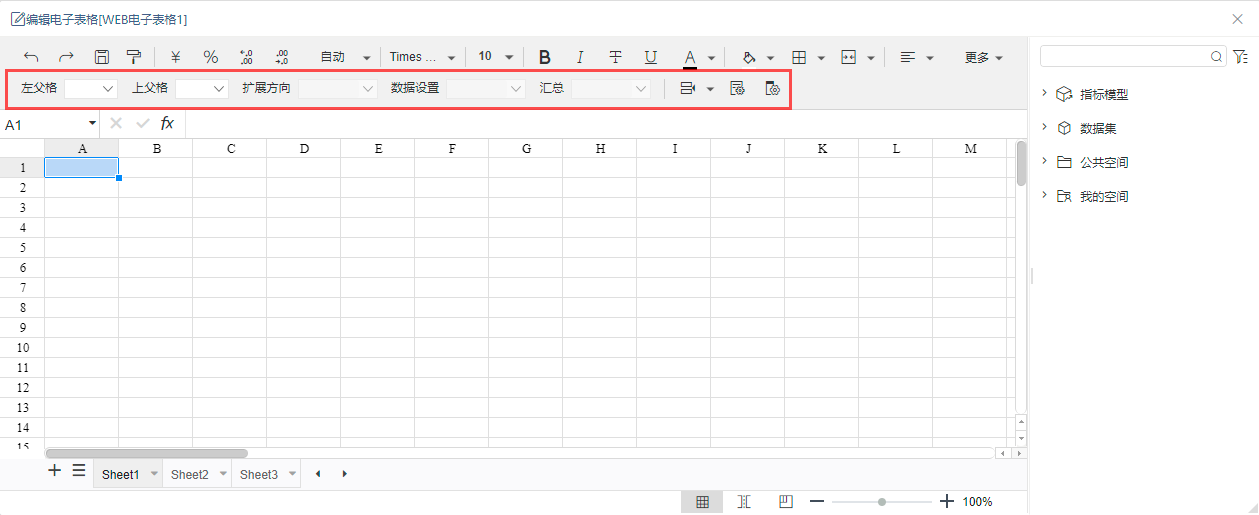Click the zoom slider handle
The height and width of the screenshot is (515, 1259).
point(882,502)
